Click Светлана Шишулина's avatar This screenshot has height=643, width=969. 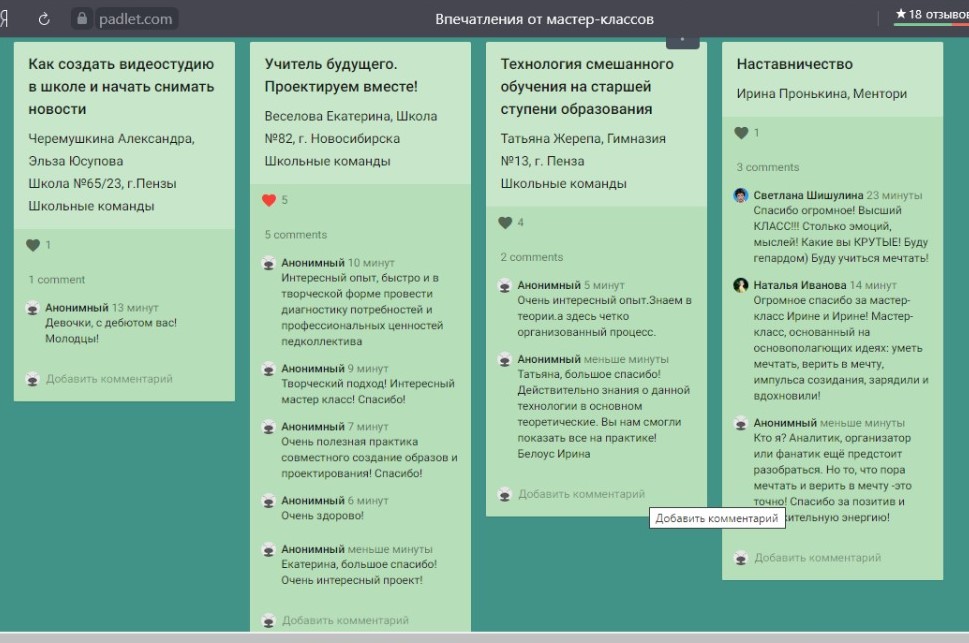click(x=741, y=196)
